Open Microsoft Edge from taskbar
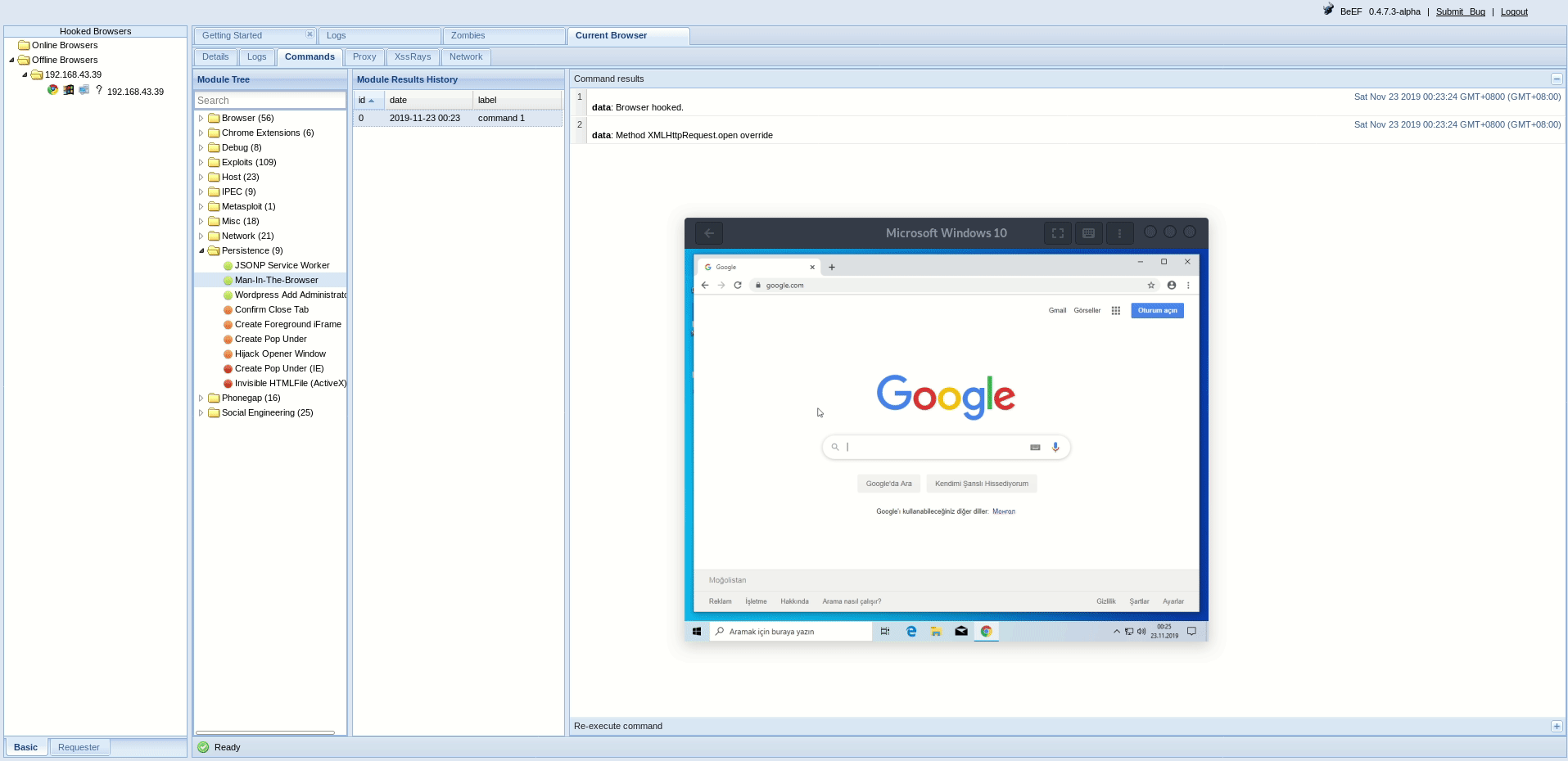Screen dimensions: 1568x761 point(911,632)
